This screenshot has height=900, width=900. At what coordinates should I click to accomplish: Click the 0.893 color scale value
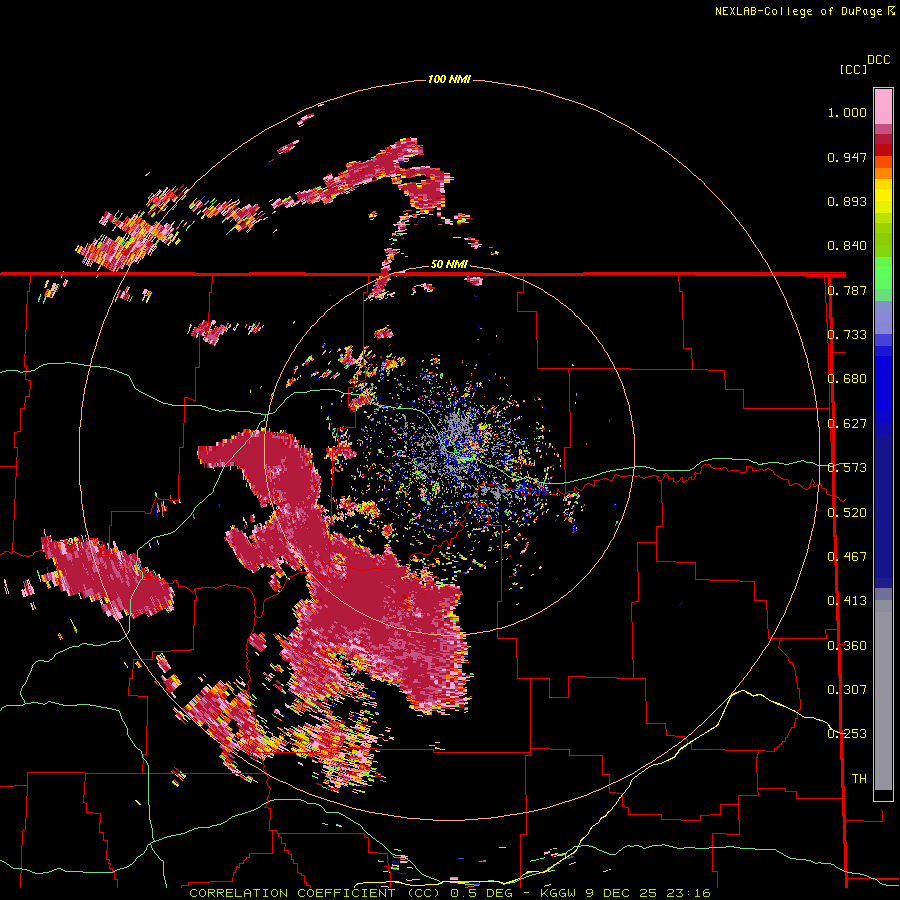tap(847, 201)
